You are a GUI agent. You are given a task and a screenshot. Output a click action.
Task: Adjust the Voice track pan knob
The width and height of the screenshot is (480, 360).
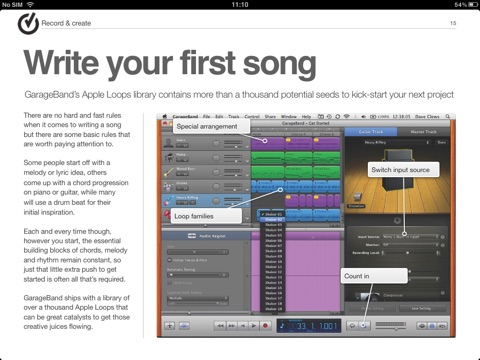[x=216, y=143]
